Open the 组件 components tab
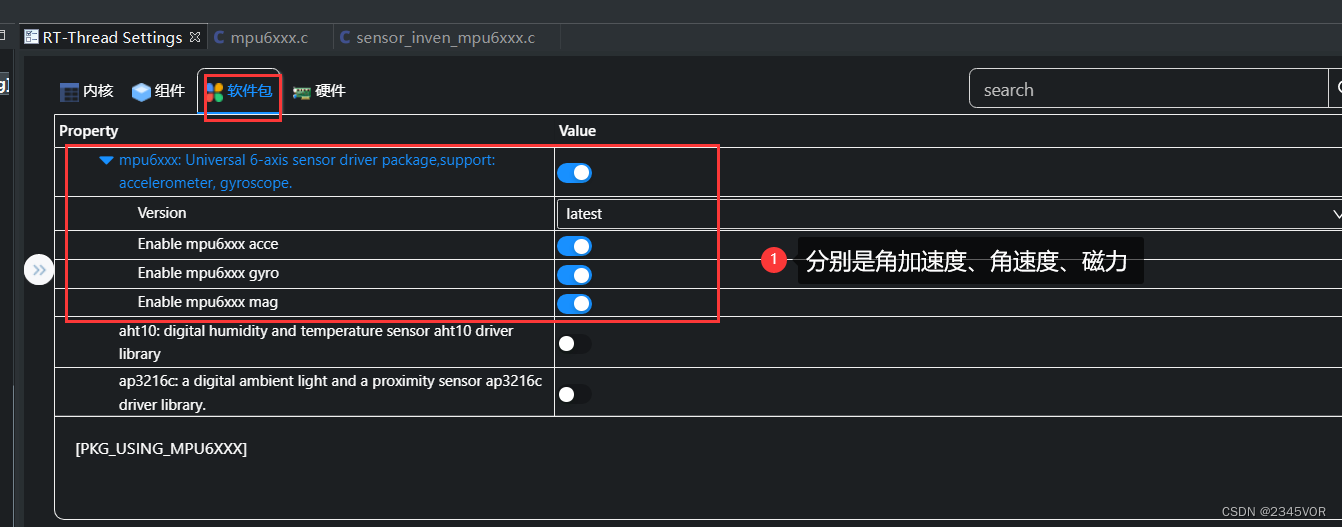 [x=158, y=91]
